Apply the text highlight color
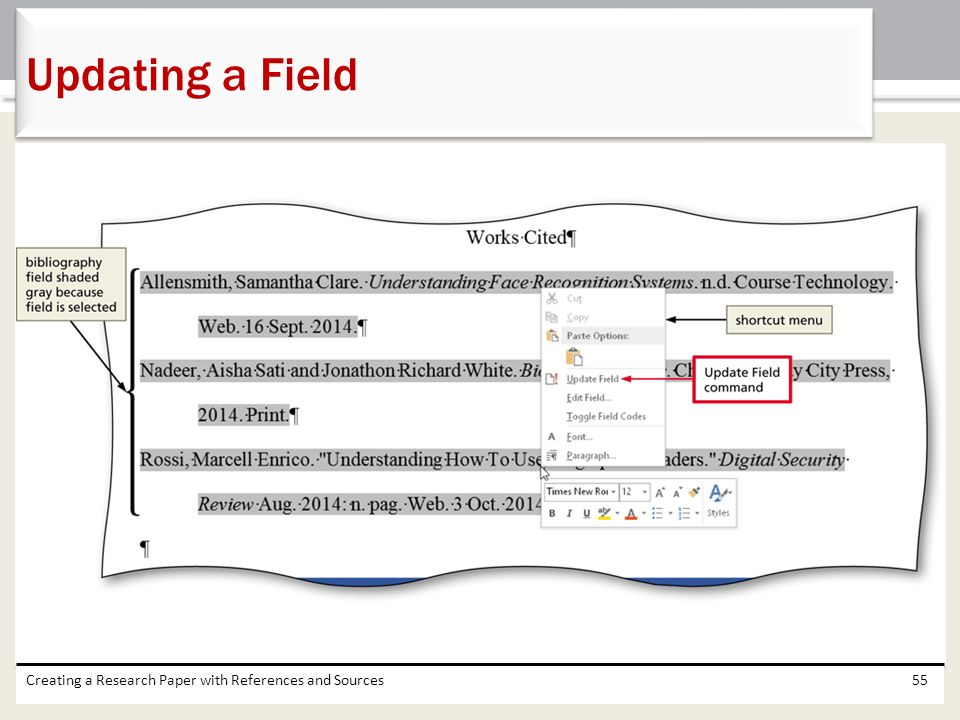The height and width of the screenshot is (720, 960). (x=604, y=513)
